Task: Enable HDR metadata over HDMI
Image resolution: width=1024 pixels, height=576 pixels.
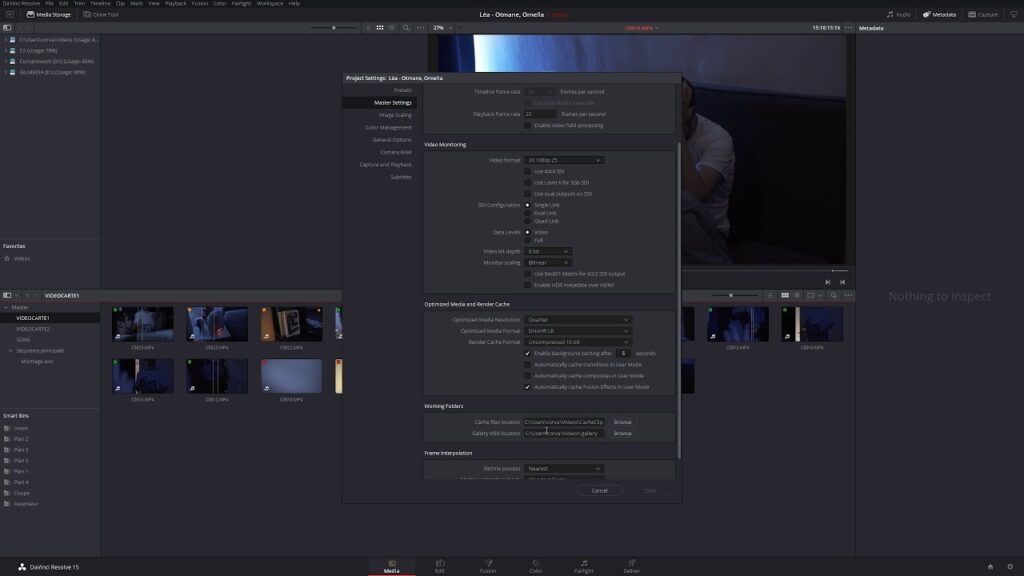Action: tap(528, 285)
